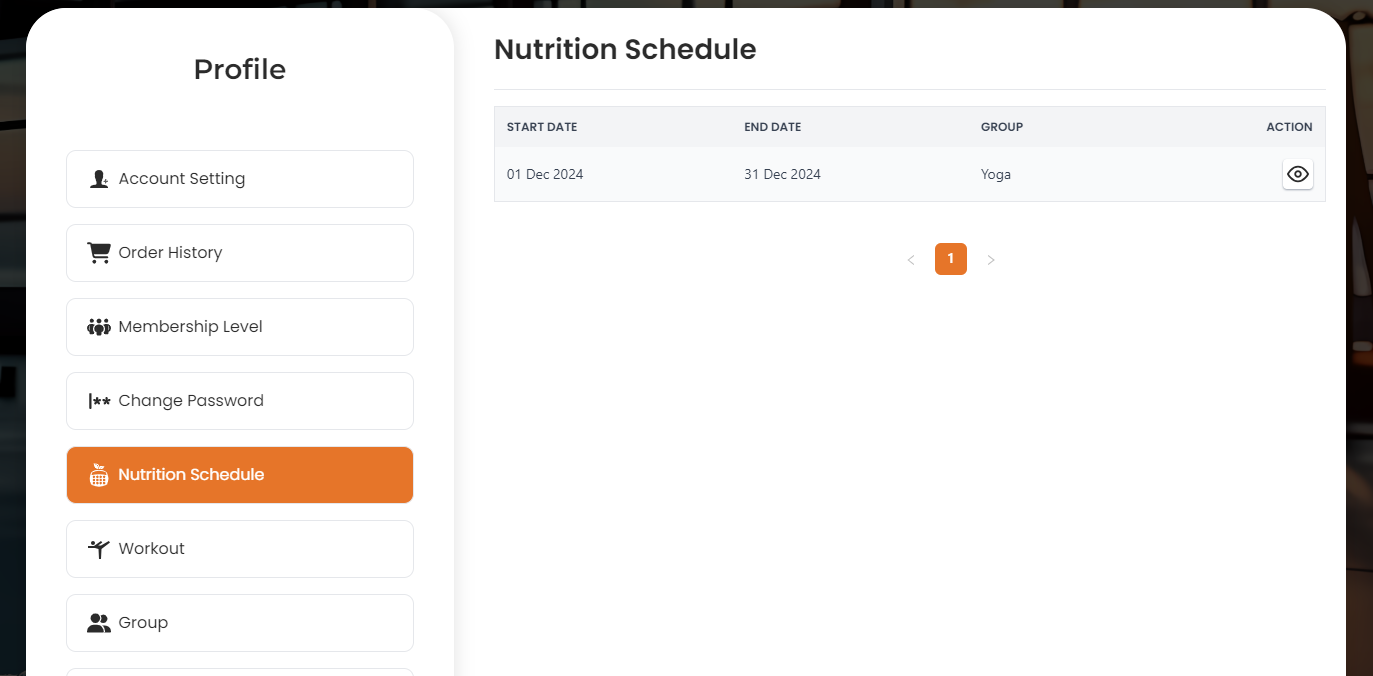Click the 31 Dec 2024 end date cell
This screenshot has height=676, width=1373.
(782, 174)
